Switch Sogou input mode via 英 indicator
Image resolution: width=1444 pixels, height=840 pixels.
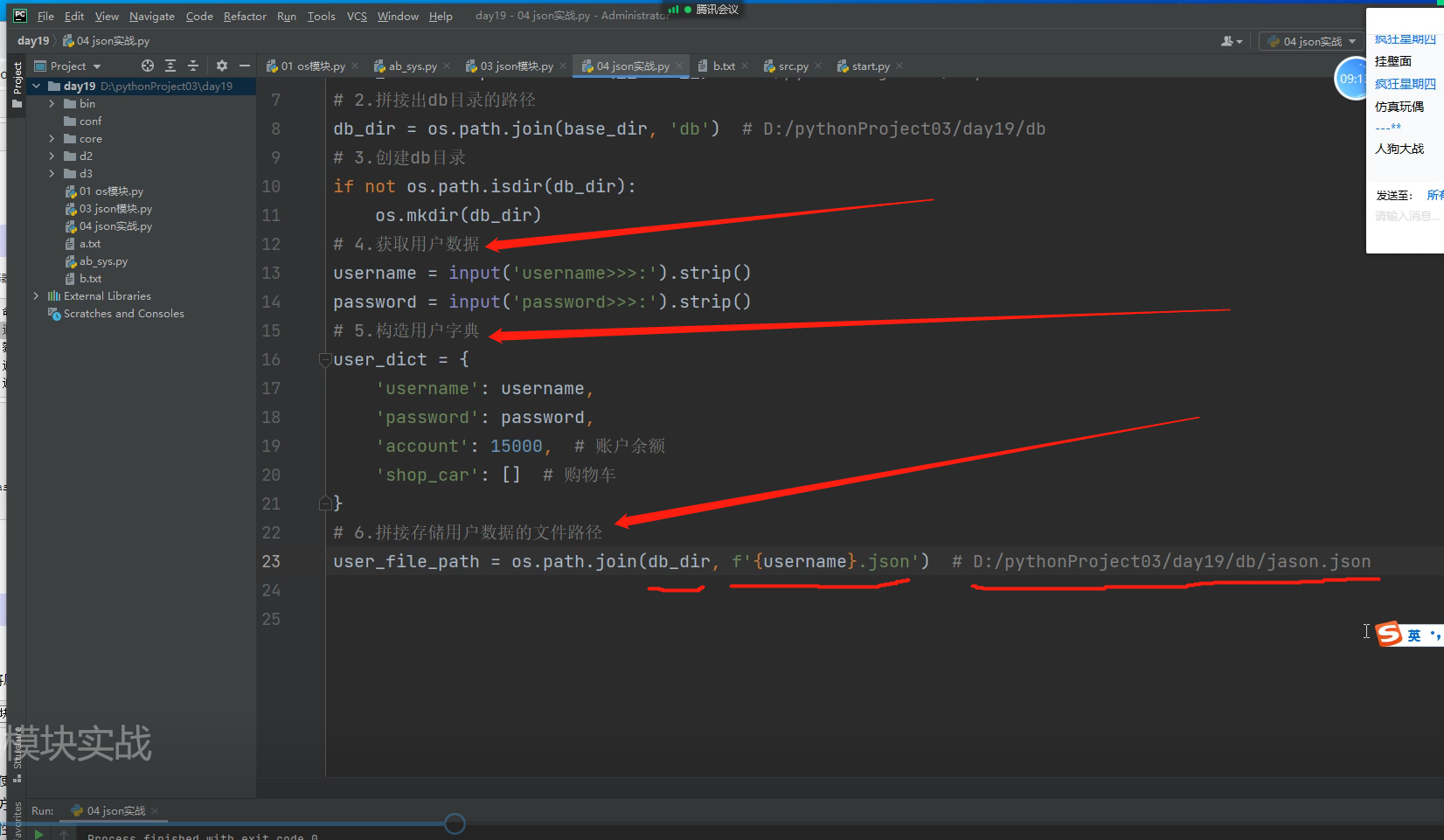click(1414, 635)
